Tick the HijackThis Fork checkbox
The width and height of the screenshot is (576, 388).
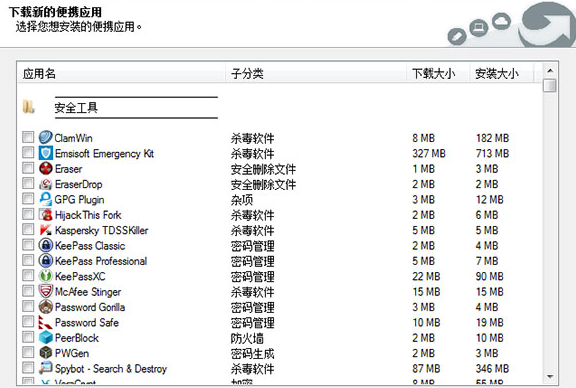coord(28,215)
